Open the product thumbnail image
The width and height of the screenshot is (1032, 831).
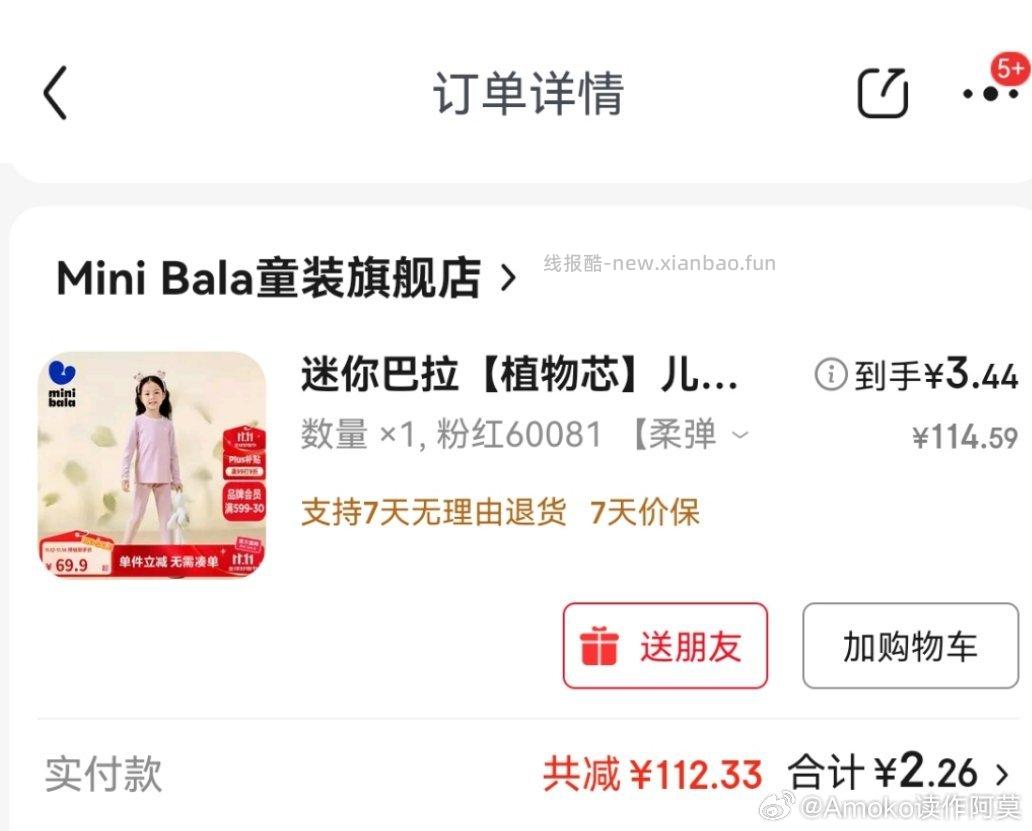pyautogui.click(x=152, y=465)
